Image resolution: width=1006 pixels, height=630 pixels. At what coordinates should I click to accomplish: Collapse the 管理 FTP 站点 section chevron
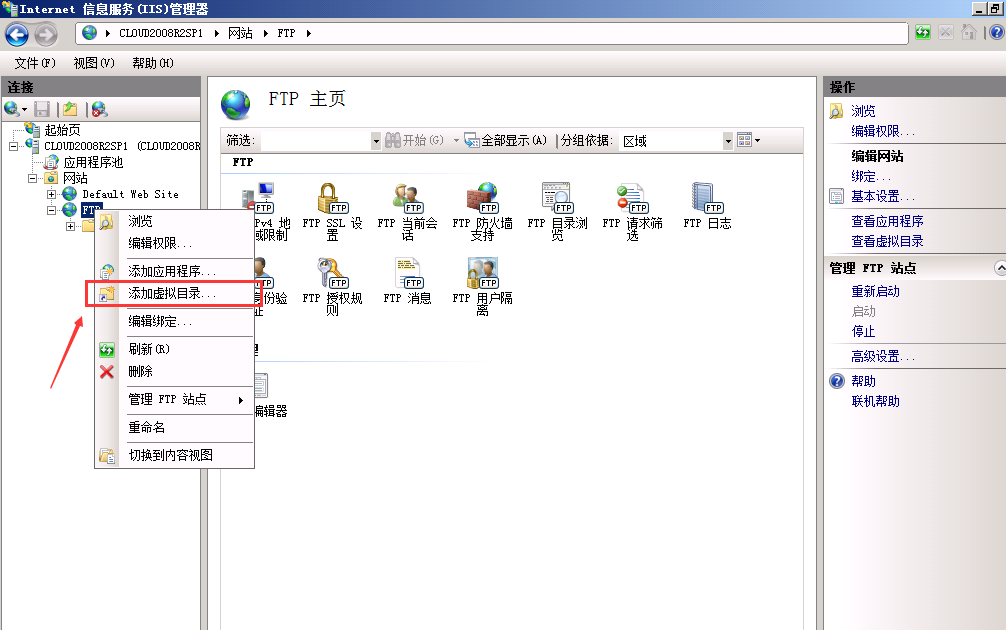click(x=1000, y=268)
